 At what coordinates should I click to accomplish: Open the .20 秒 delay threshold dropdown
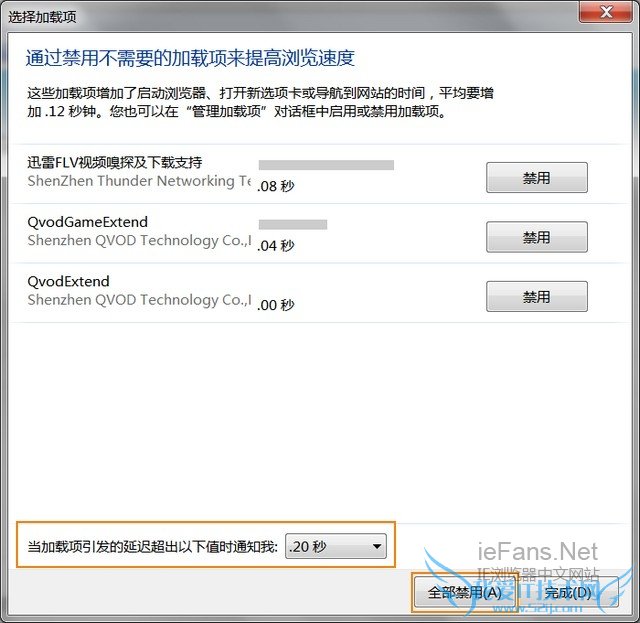tap(336, 546)
